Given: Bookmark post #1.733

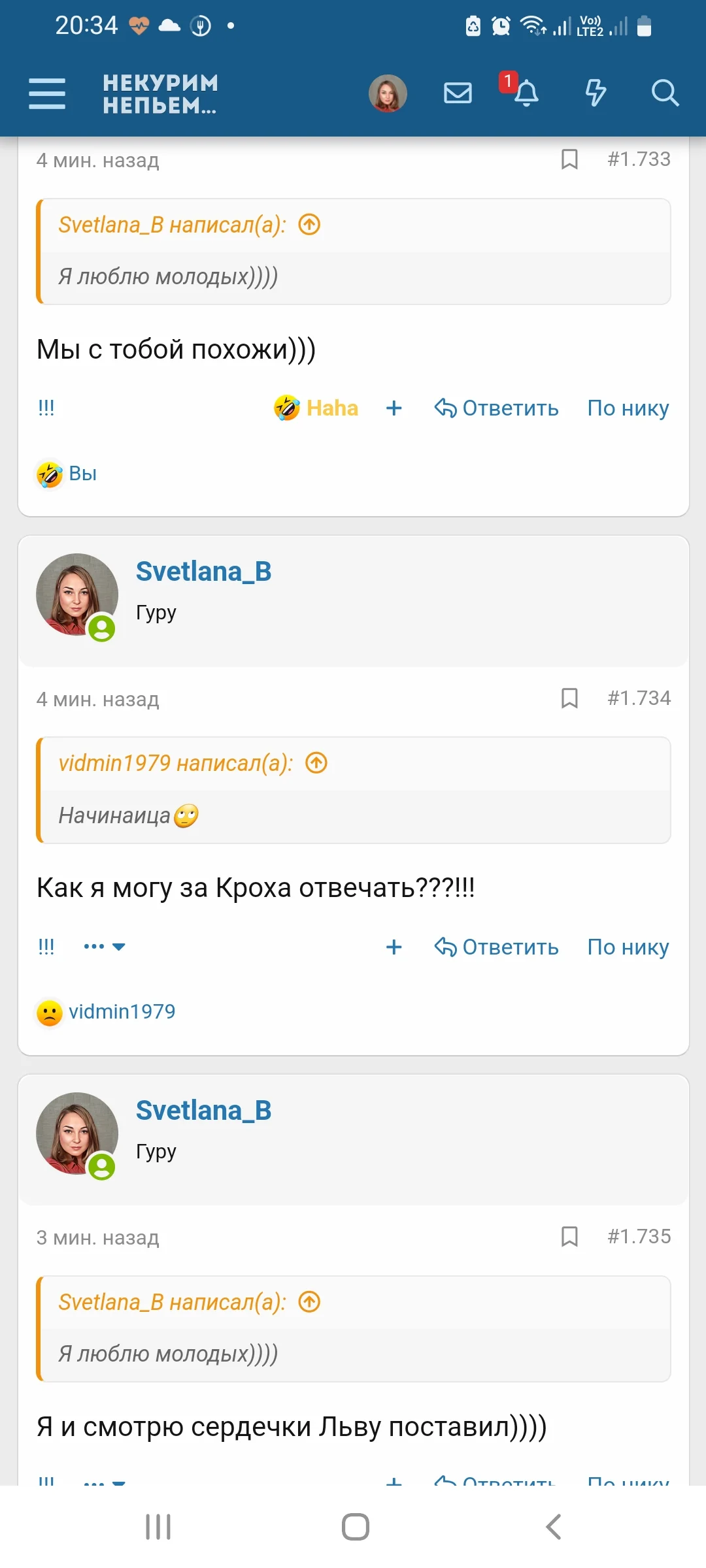Looking at the screenshot, I should point(569,159).
